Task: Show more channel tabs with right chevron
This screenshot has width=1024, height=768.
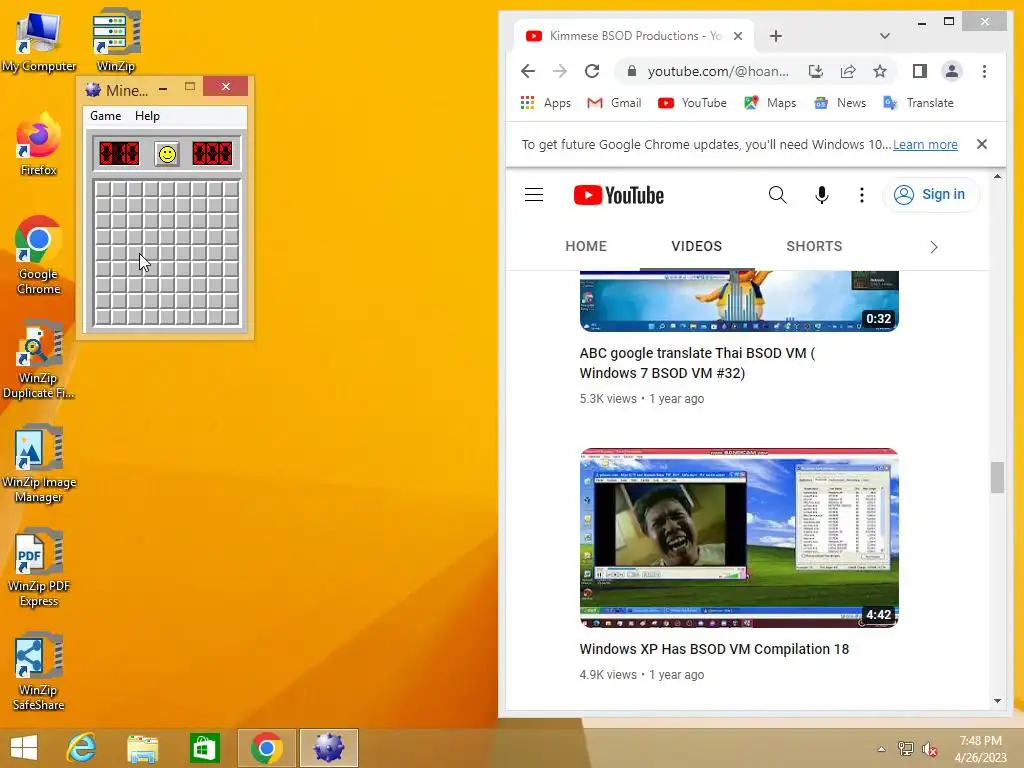Action: coord(934,247)
